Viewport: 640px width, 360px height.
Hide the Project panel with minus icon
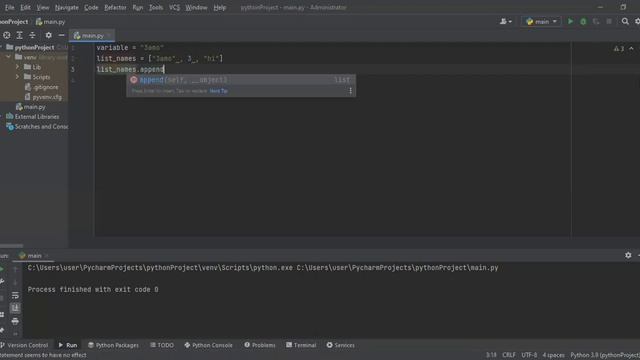point(61,35)
